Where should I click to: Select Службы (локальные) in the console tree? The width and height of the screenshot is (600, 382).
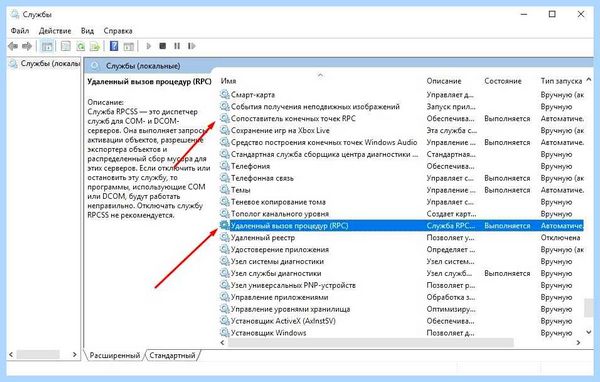[x=45, y=64]
